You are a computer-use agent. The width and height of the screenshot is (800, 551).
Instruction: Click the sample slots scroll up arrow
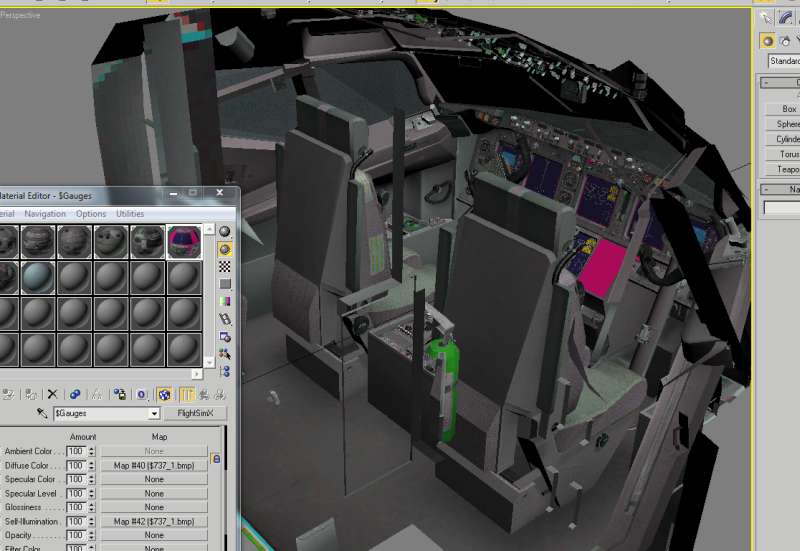pyautogui.click(x=209, y=230)
